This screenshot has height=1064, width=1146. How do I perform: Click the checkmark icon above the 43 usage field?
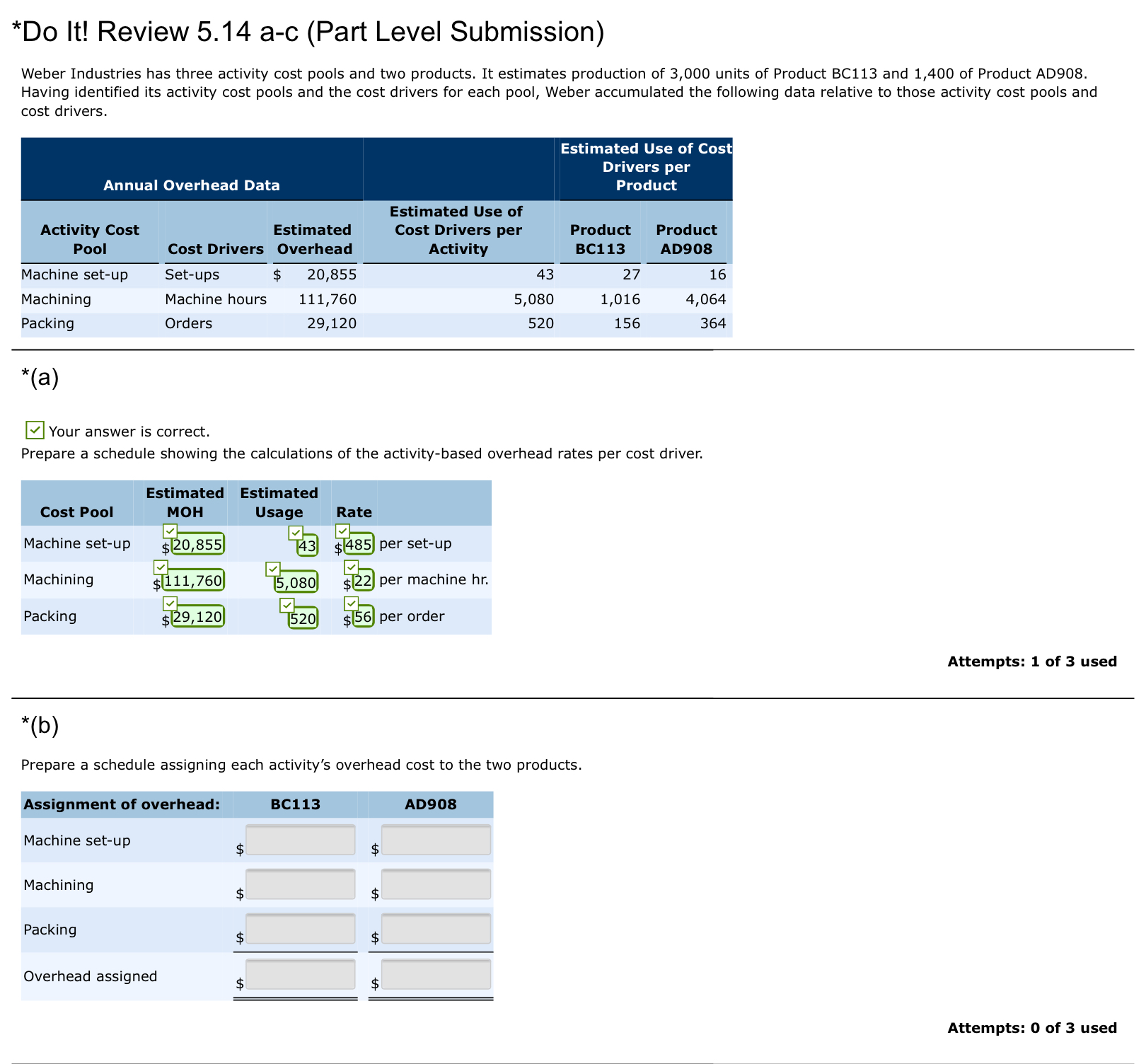point(296,533)
